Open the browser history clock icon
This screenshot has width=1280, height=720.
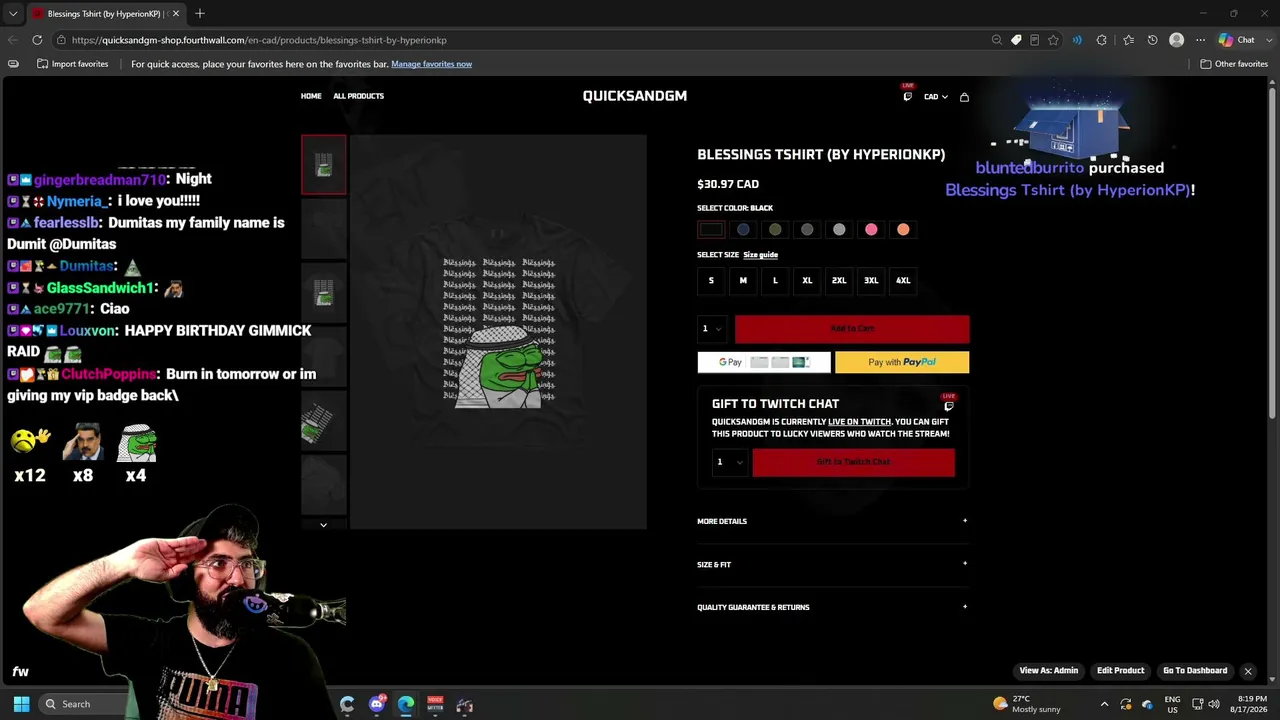pos(1153,40)
